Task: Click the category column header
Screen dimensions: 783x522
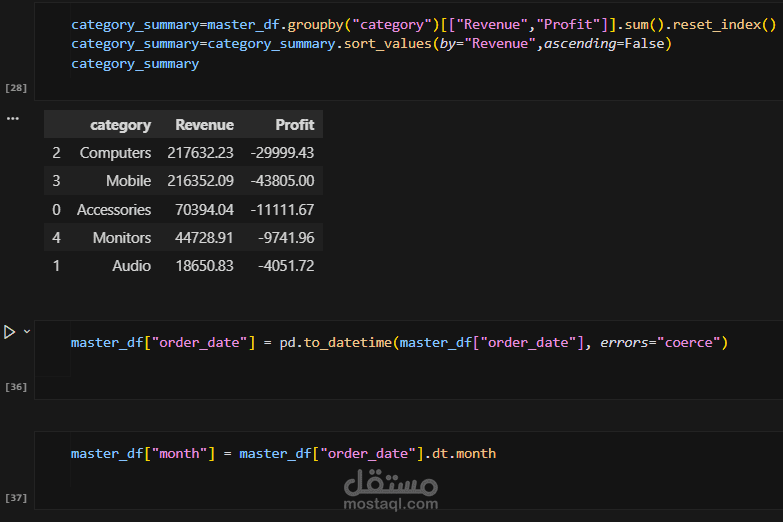Action: 120,125
